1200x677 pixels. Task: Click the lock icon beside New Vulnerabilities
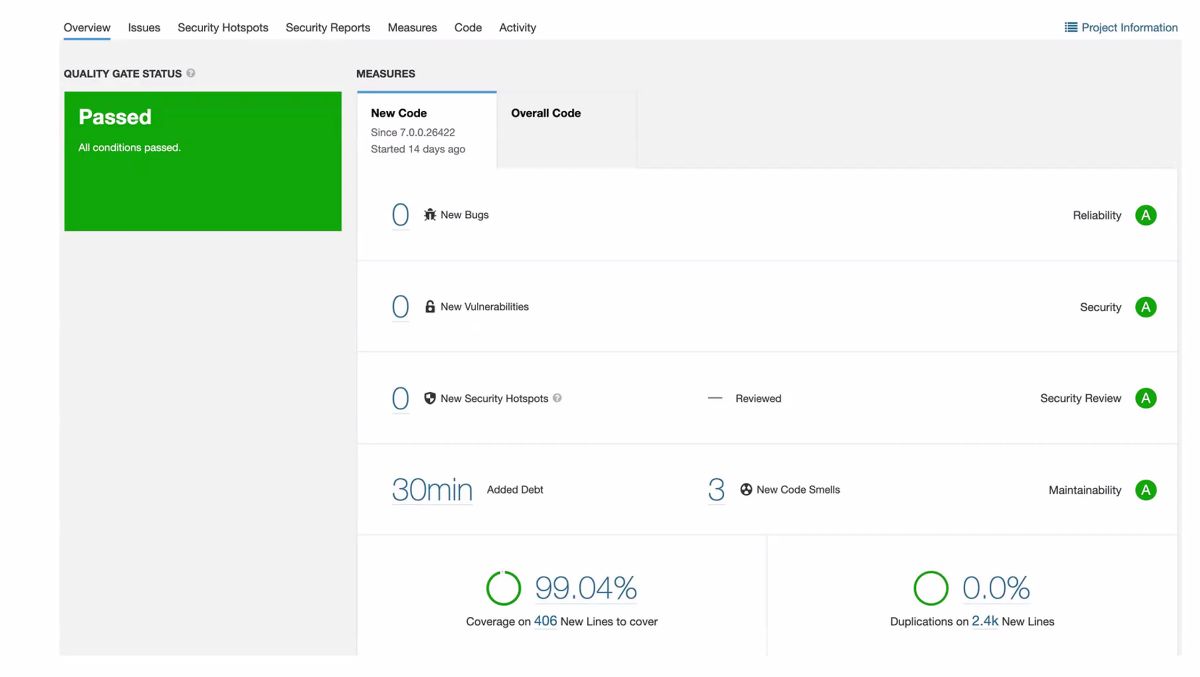click(x=430, y=307)
